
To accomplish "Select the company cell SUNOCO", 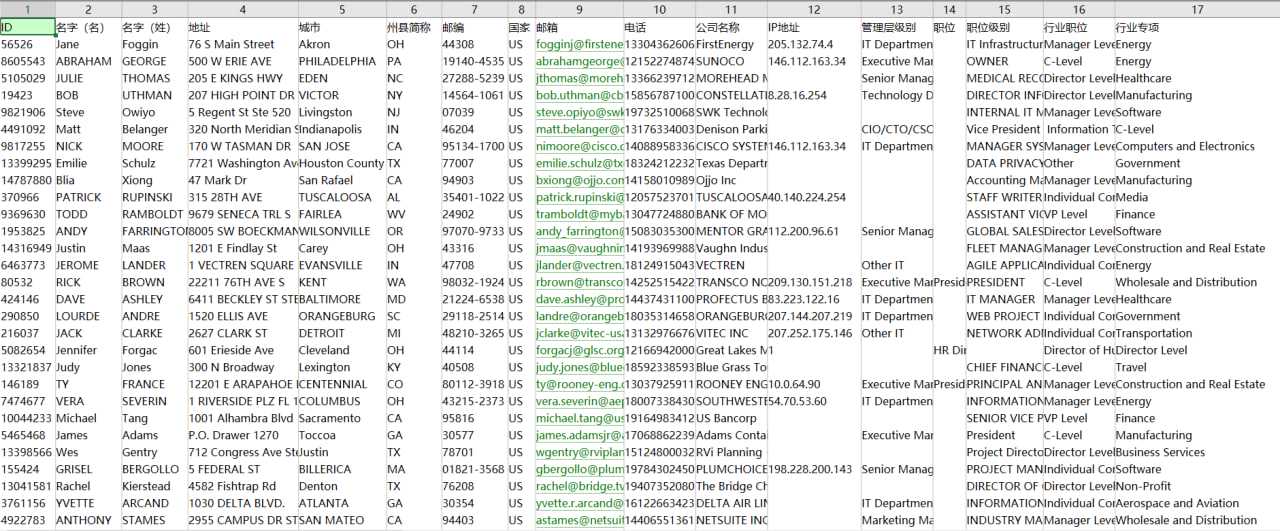I will (x=731, y=61).
